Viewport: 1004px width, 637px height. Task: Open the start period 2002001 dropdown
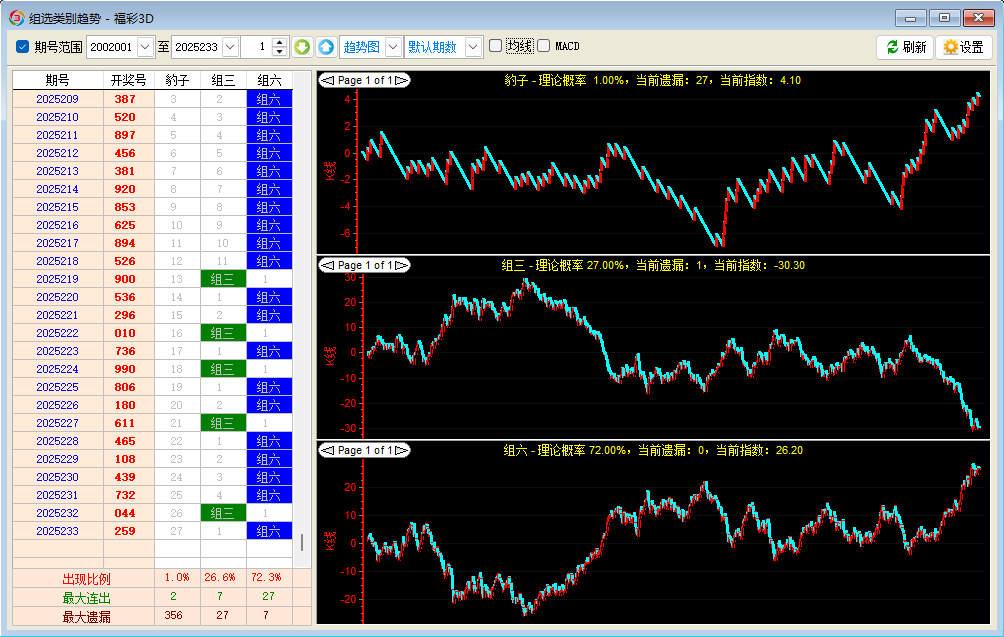[x=146, y=47]
